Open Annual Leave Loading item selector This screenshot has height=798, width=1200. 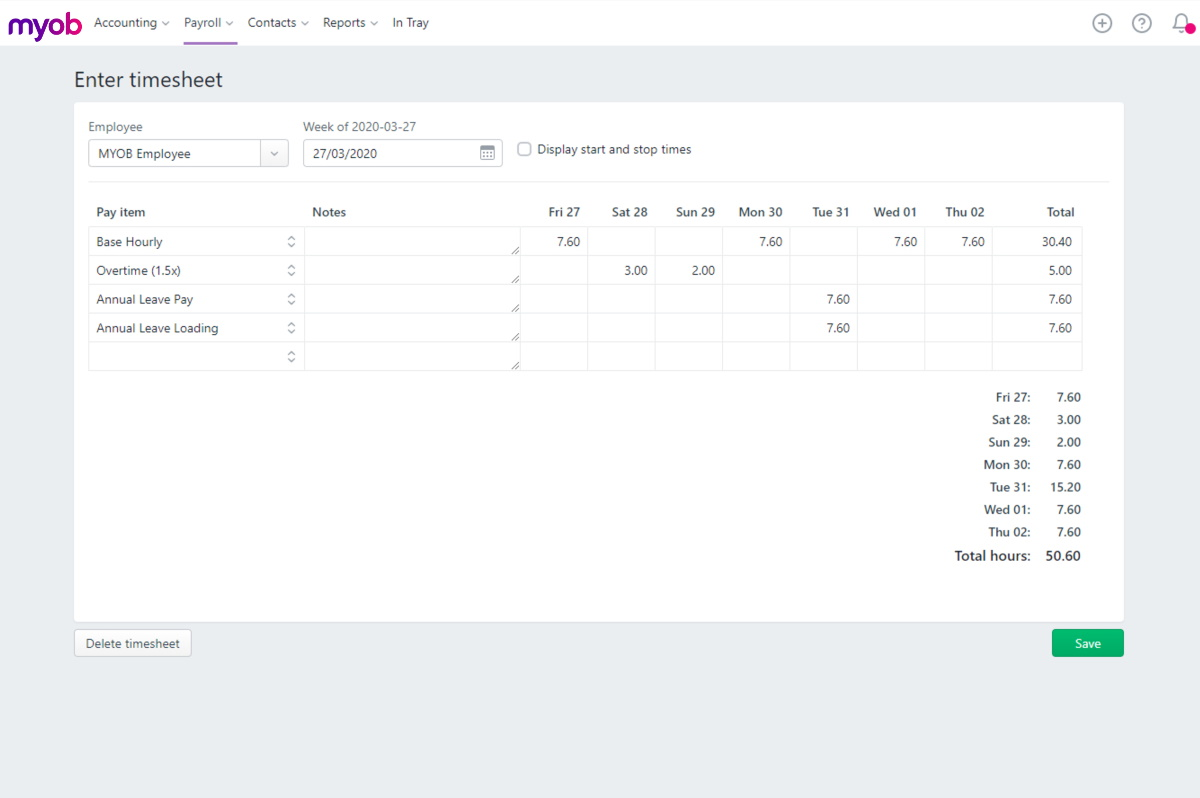291,328
